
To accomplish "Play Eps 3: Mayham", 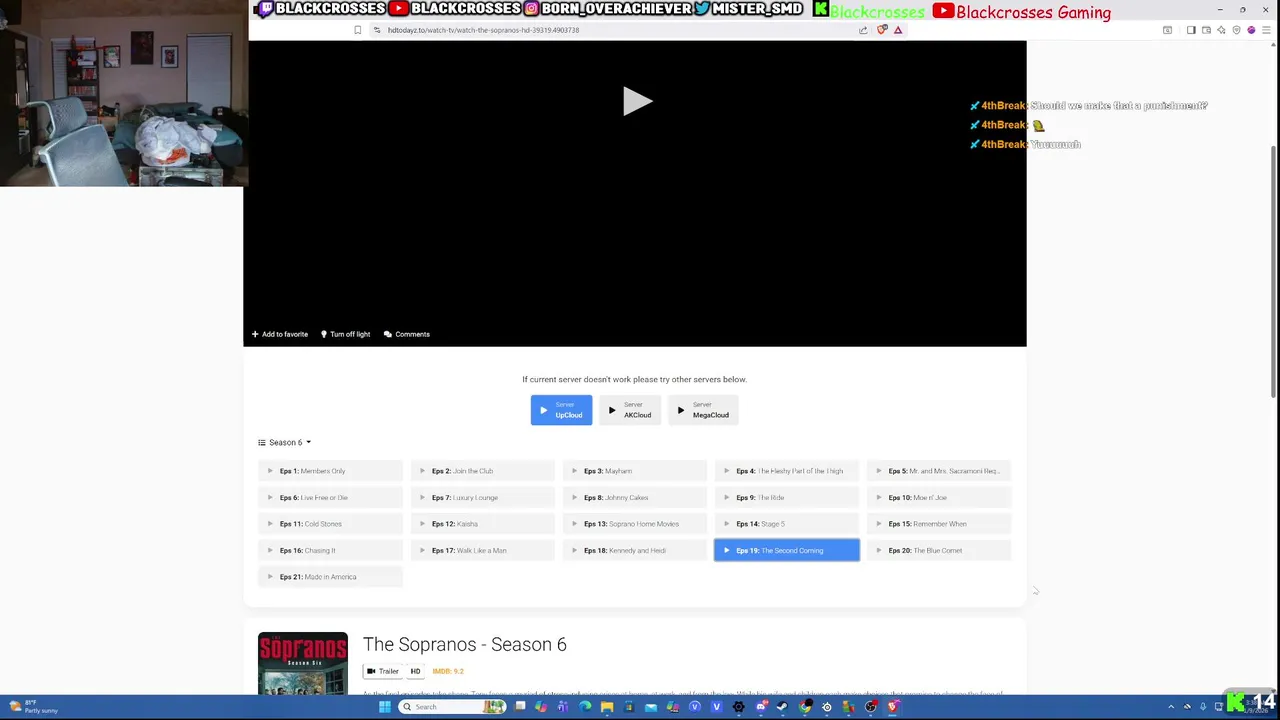I will point(634,471).
